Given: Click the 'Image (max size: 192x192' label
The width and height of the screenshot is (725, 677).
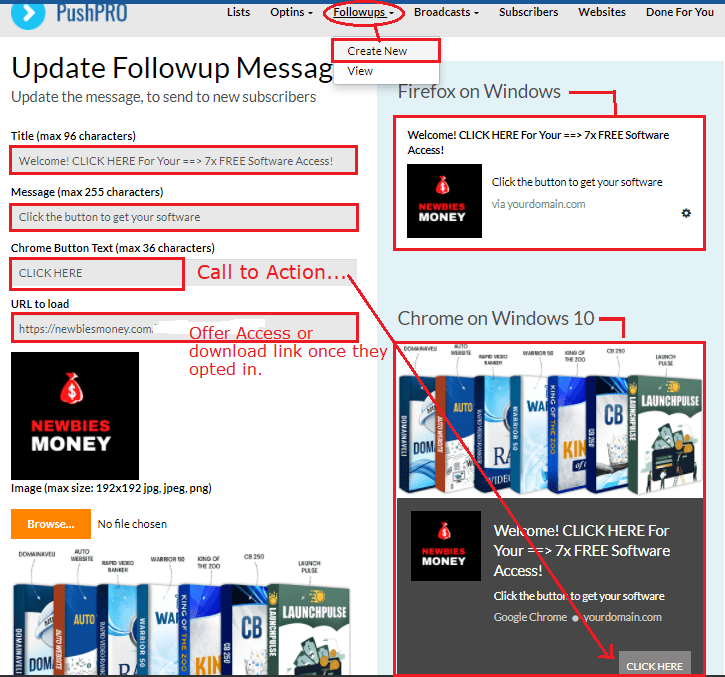Looking at the screenshot, I should pyautogui.click(x=111, y=488).
